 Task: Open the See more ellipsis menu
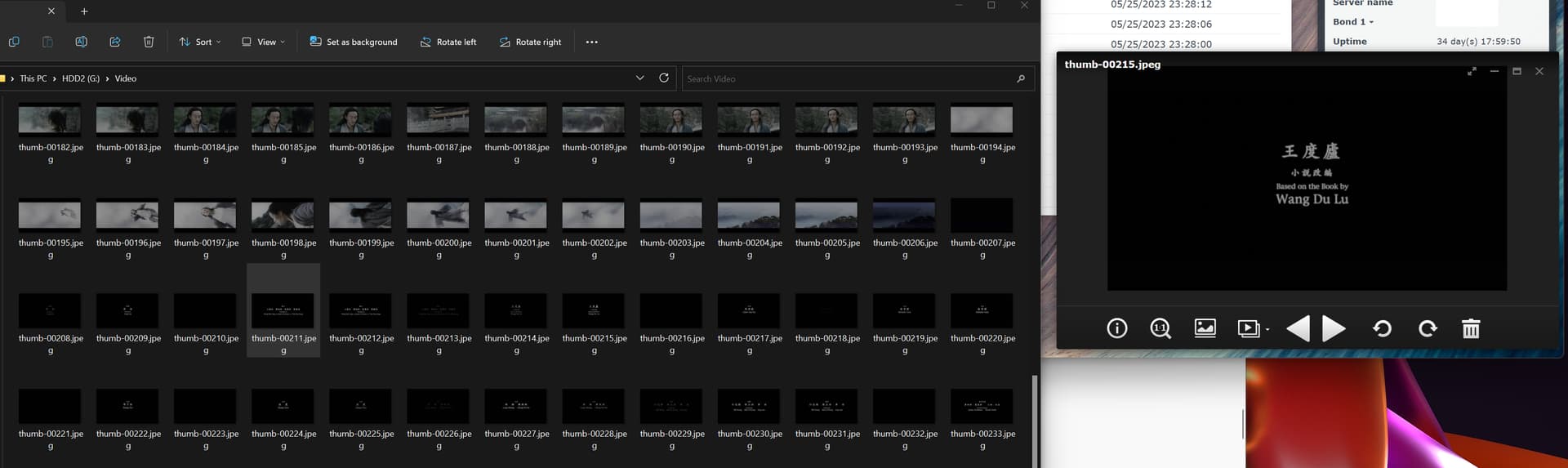[592, 42]
